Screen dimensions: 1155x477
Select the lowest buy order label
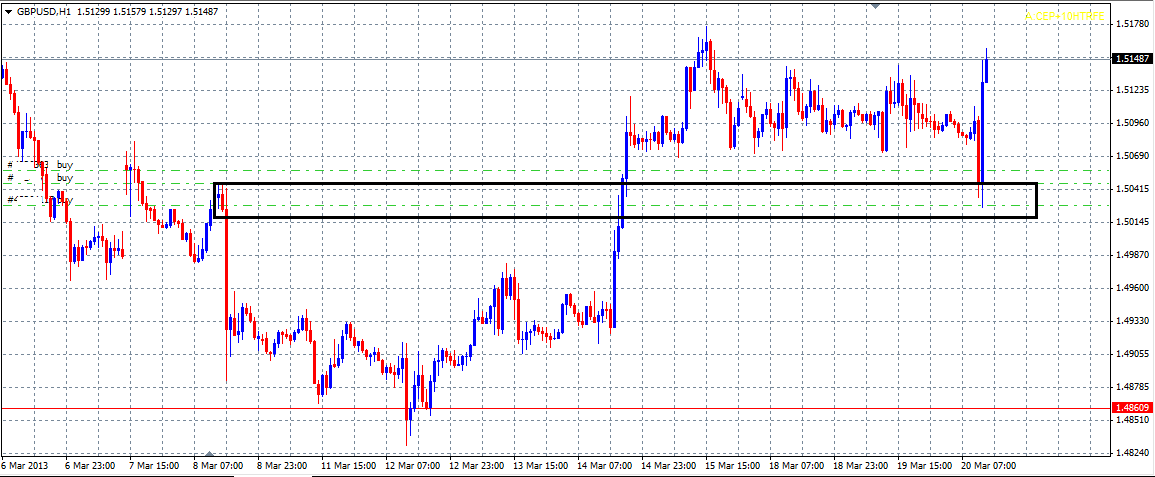(64, 200)
